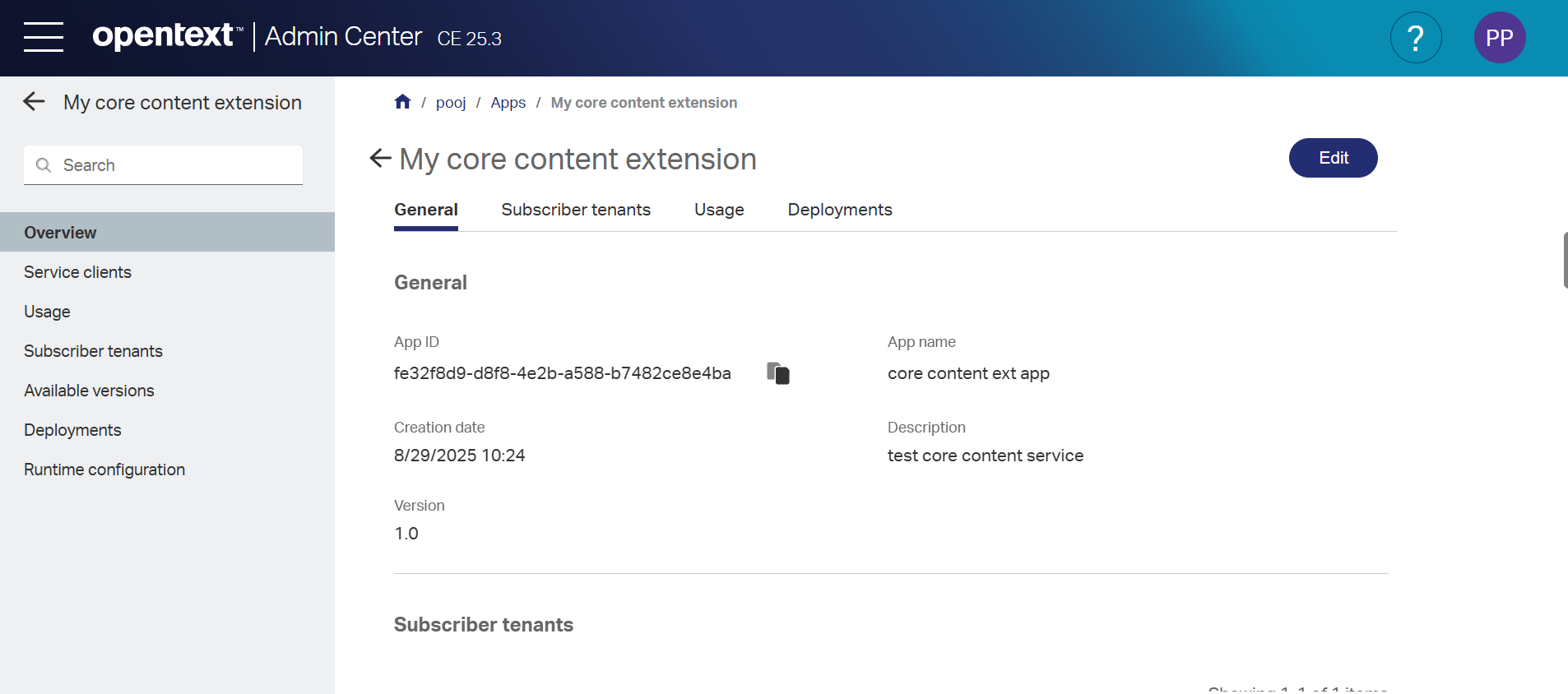Click the help question mark icon

click(1415, 38)
